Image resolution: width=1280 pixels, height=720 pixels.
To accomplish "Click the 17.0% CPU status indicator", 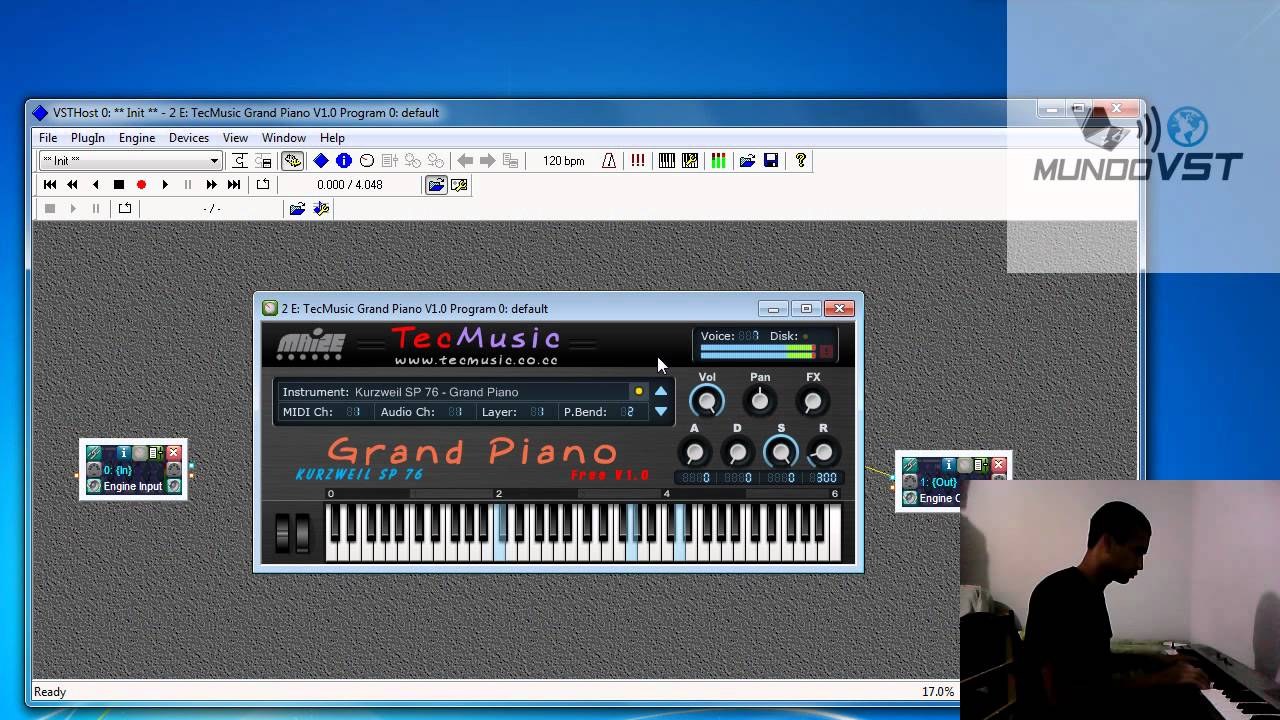I will (938, 692).
